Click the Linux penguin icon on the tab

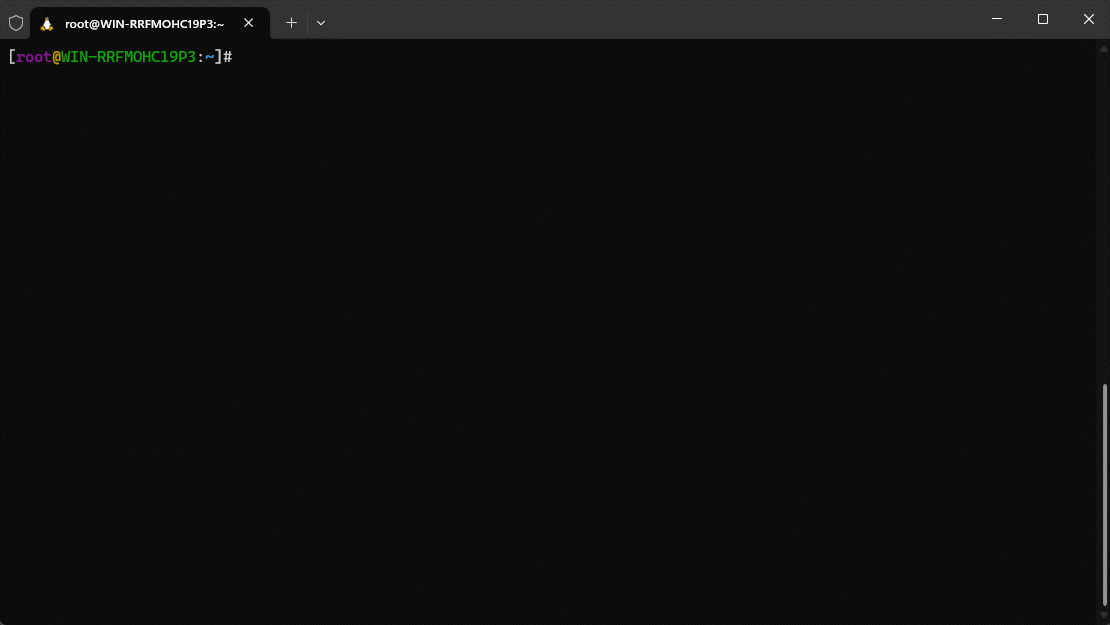coord(47,23)
